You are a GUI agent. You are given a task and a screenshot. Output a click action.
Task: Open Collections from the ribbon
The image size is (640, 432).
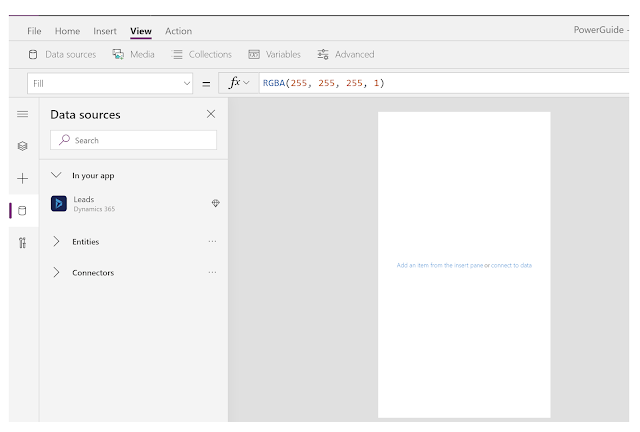click(201, 54)
